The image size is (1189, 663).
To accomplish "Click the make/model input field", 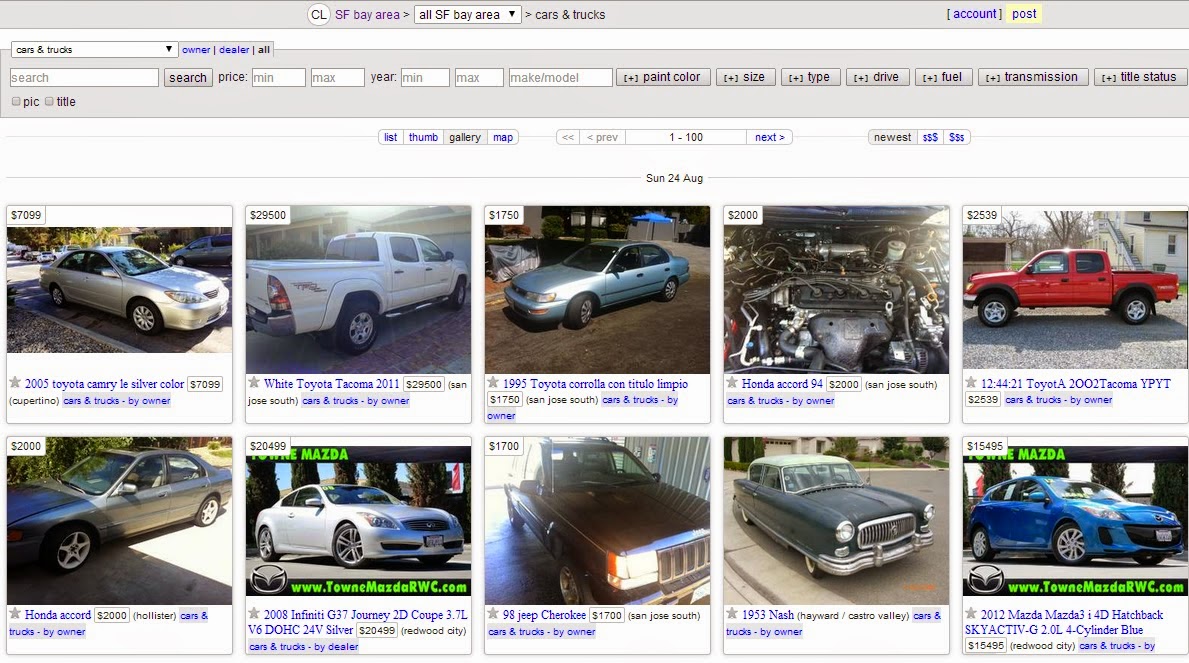I will tap(560, 77).
